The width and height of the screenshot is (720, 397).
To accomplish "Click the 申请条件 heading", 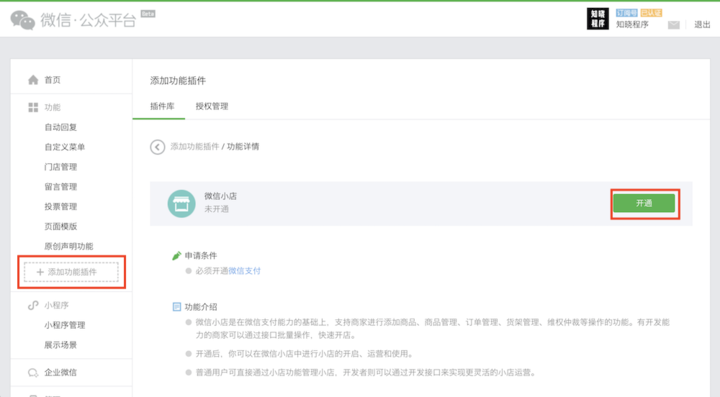I will click(201, 256).
